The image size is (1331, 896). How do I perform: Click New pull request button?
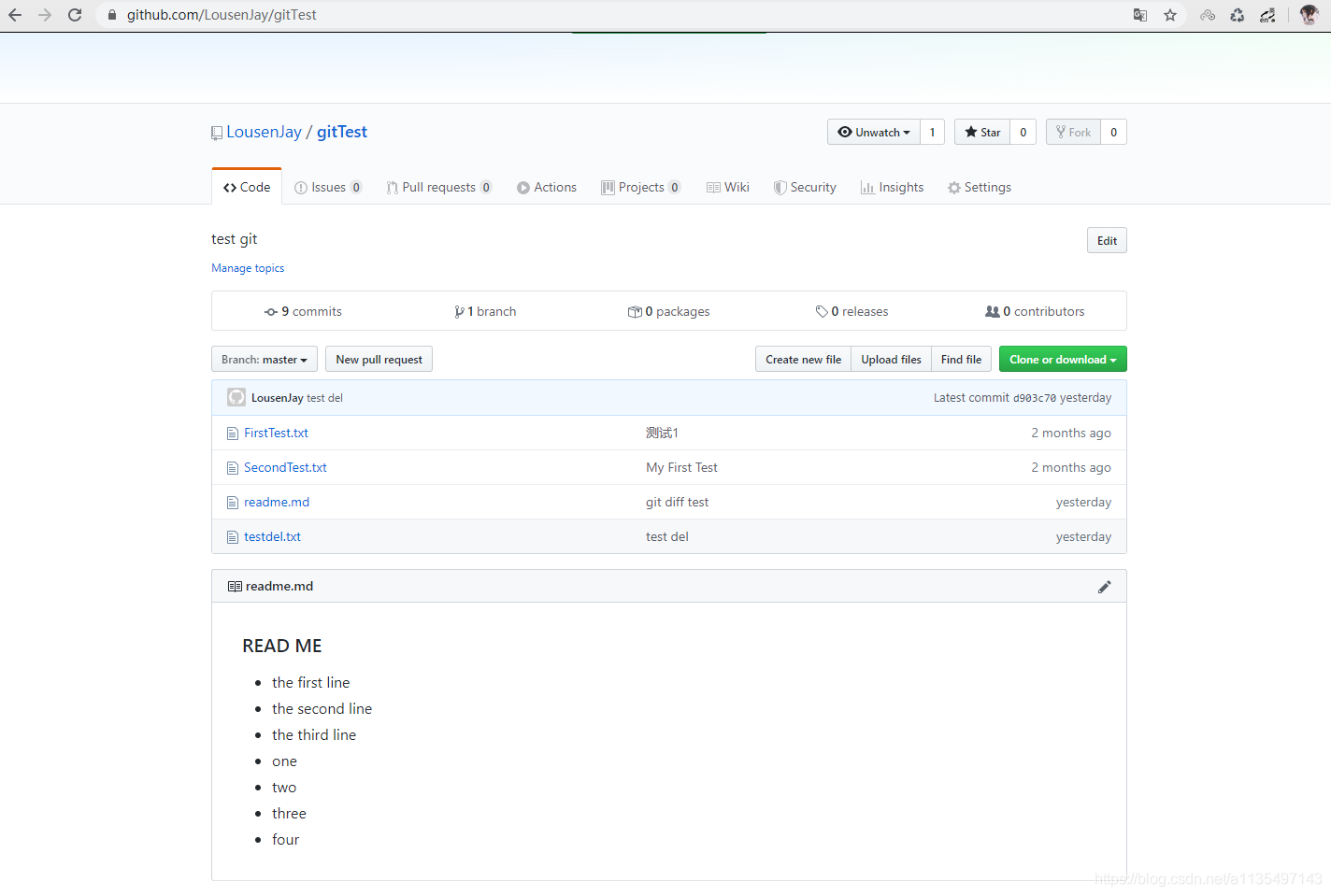[x=379, y=360]
